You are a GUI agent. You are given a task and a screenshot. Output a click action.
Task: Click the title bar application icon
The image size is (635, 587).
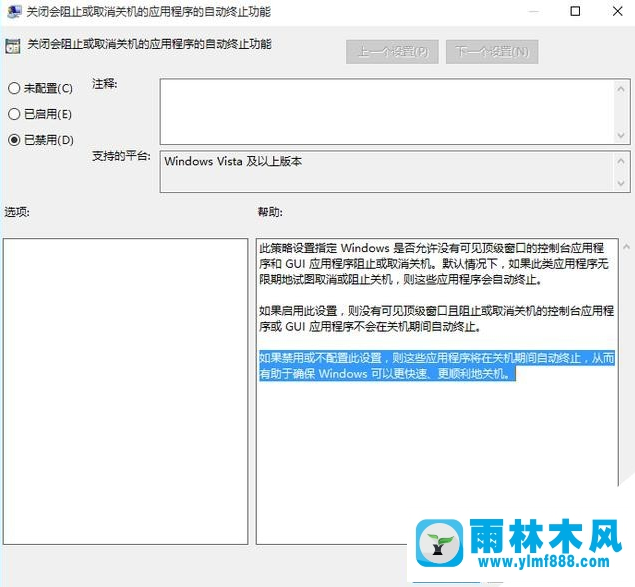(x=14, y=11)
